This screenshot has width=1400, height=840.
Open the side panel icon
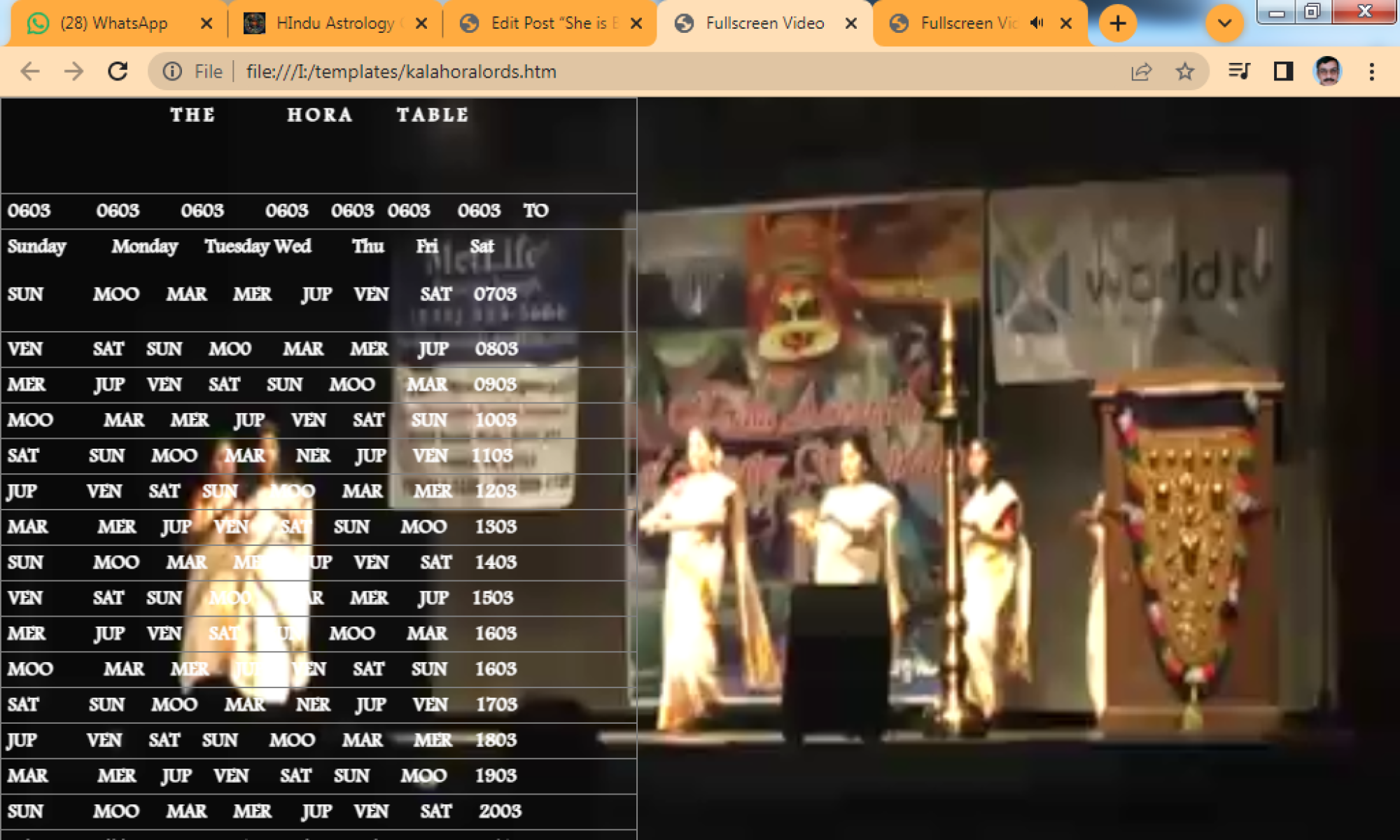click(1283, 71)
